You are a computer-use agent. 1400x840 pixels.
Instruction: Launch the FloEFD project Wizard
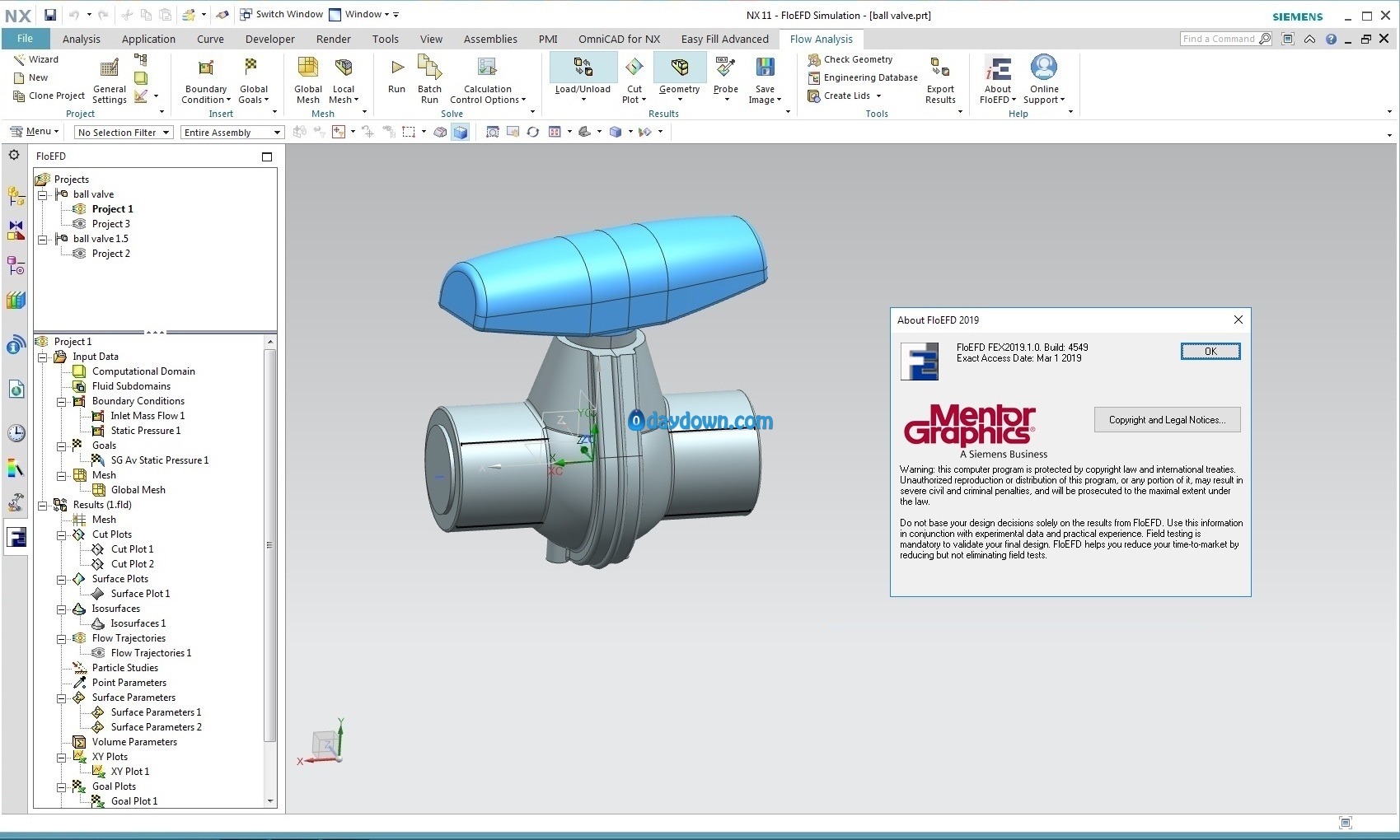pyautogui.click(x=36, y=59)
